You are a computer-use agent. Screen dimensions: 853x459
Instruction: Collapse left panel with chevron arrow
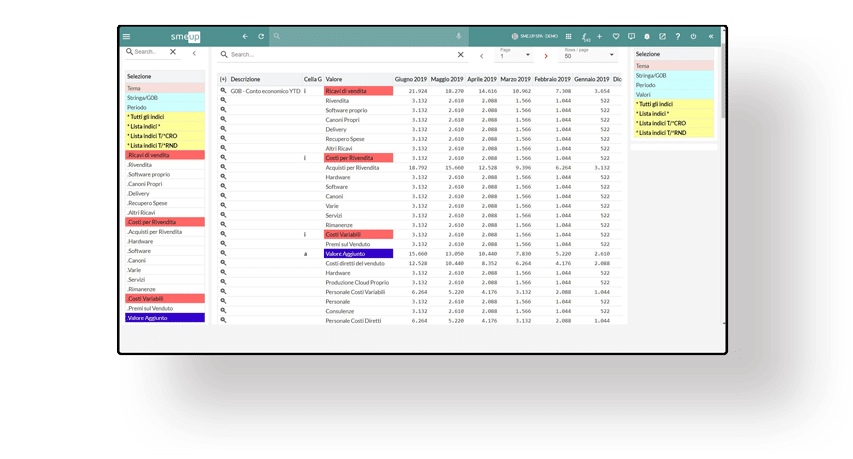[194, 53]
